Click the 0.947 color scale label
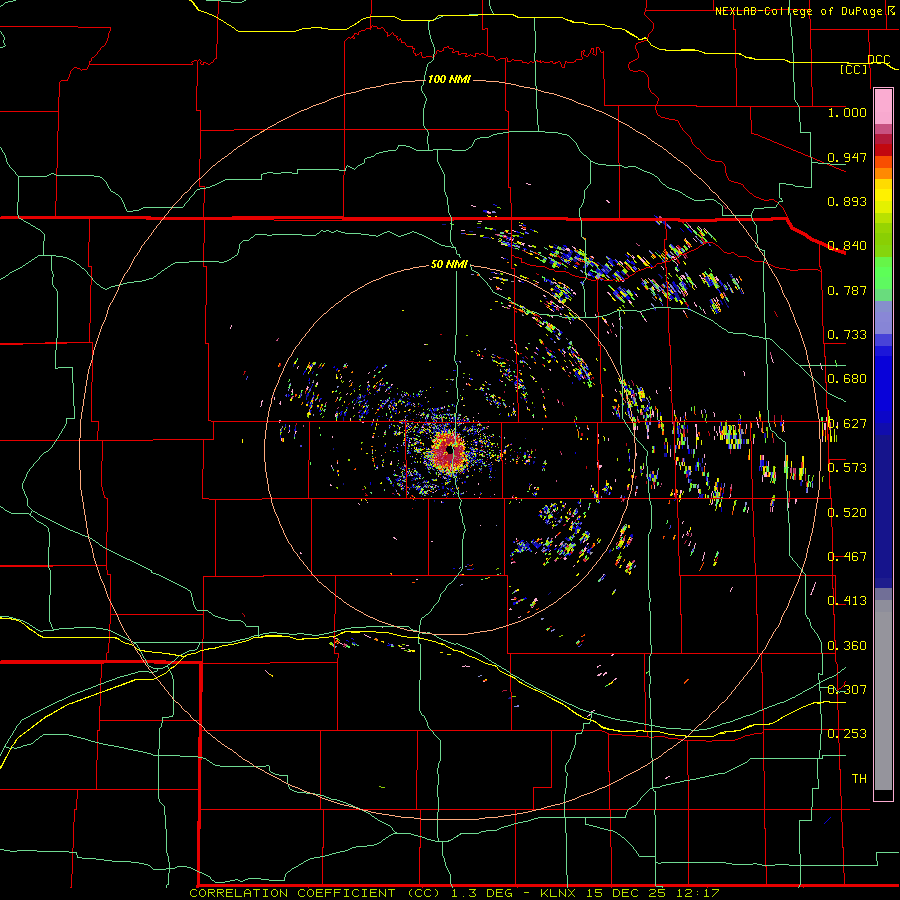900x900 pixels. pyautogui.click(x=847, y=157)
